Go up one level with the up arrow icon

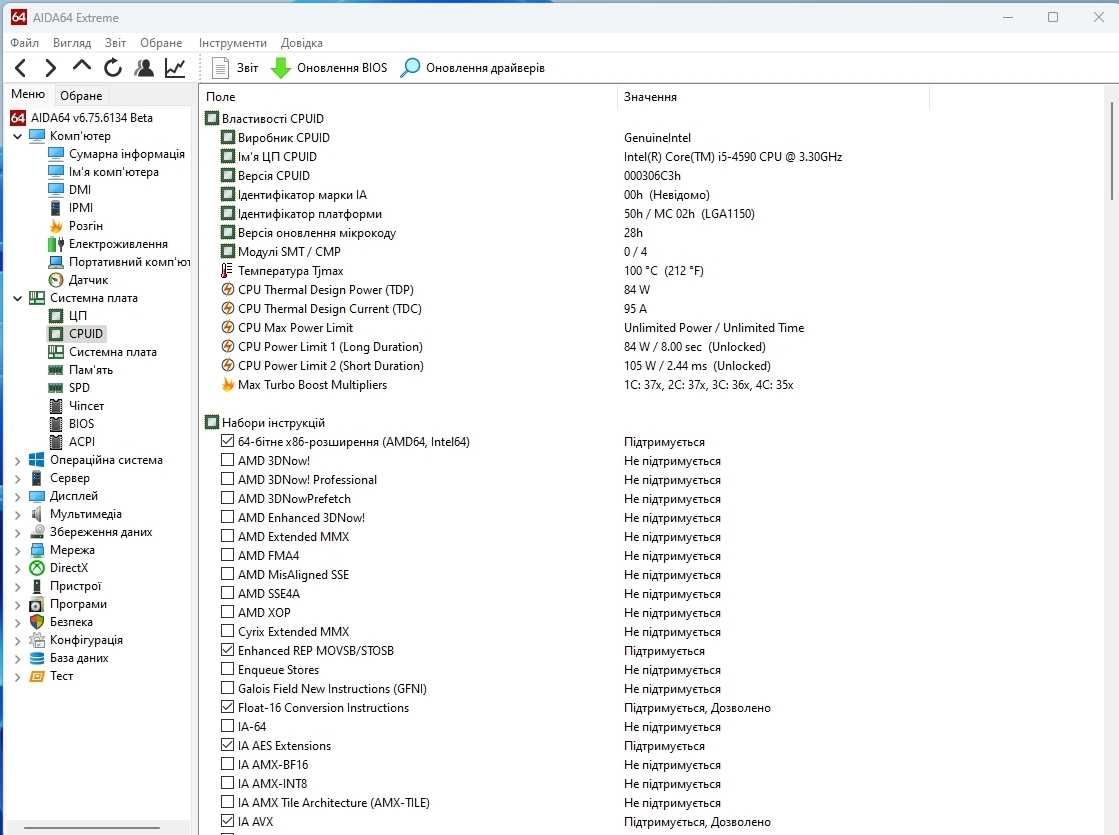tap(82, 66)
